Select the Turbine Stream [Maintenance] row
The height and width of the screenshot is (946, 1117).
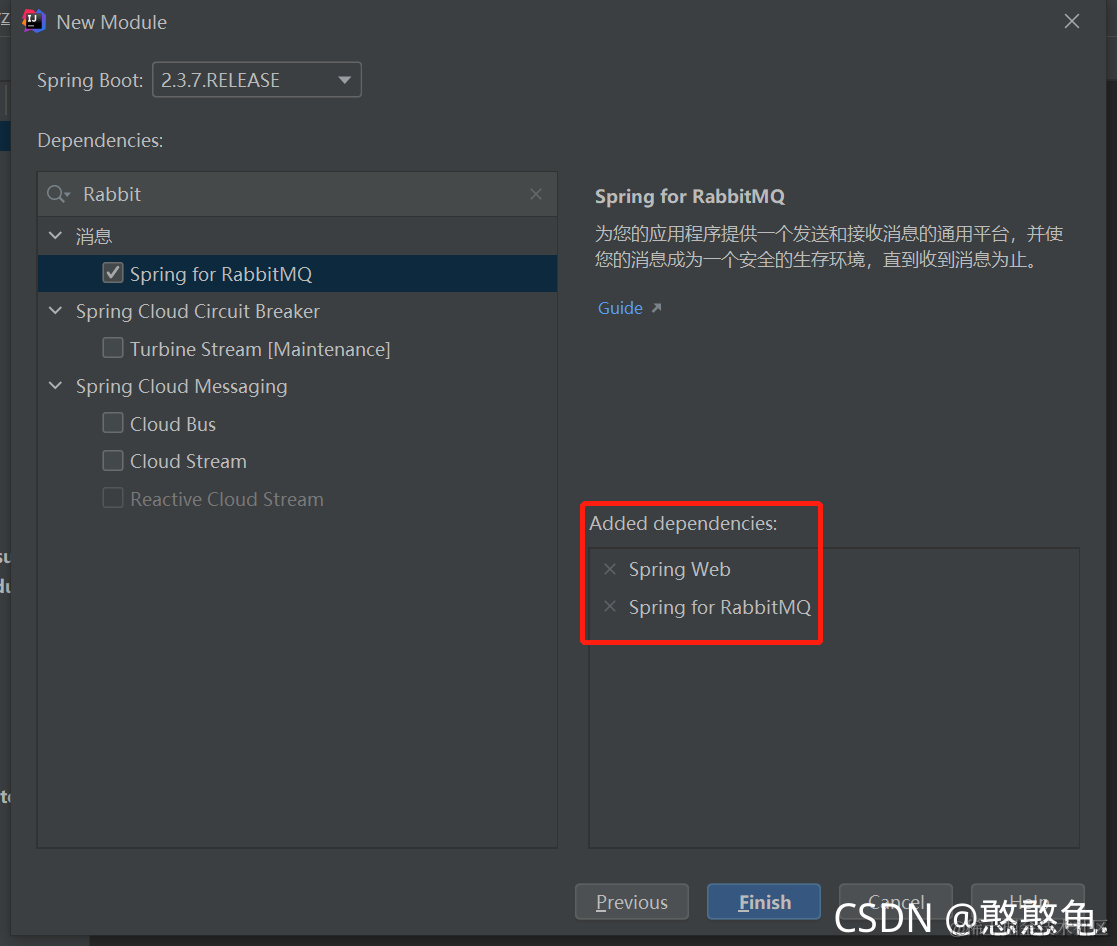point(297,349)
